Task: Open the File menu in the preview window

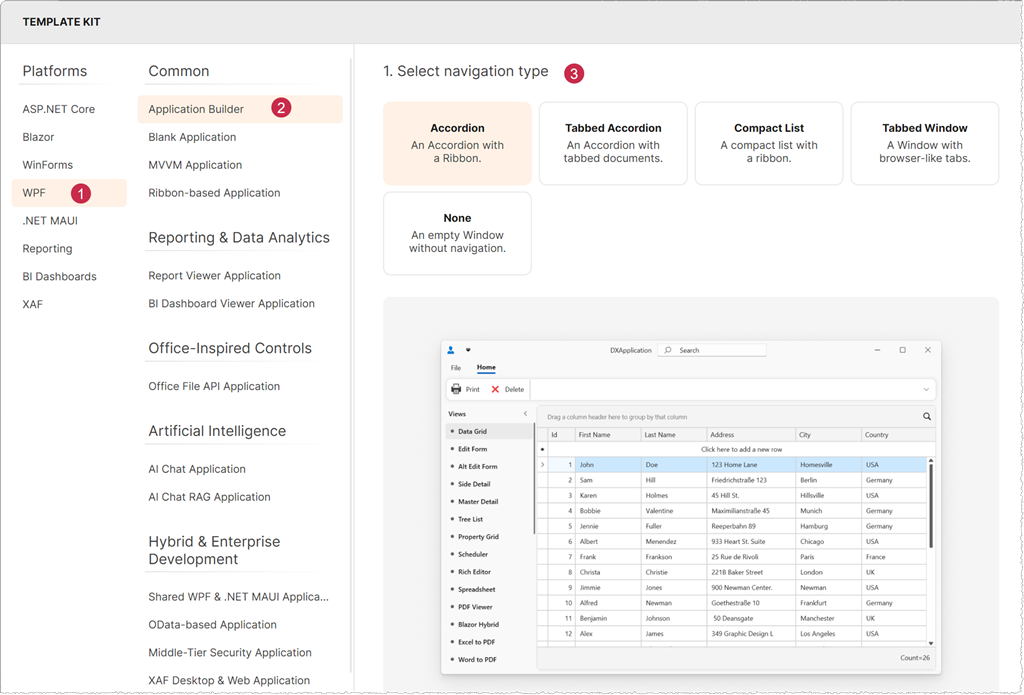Action: click(455, 367)
